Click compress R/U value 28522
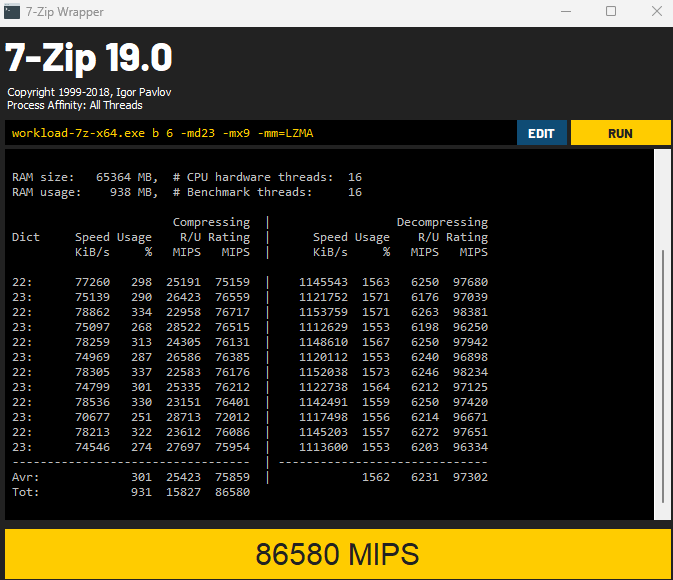Screen dimensions: 673x580 point(183,327)
